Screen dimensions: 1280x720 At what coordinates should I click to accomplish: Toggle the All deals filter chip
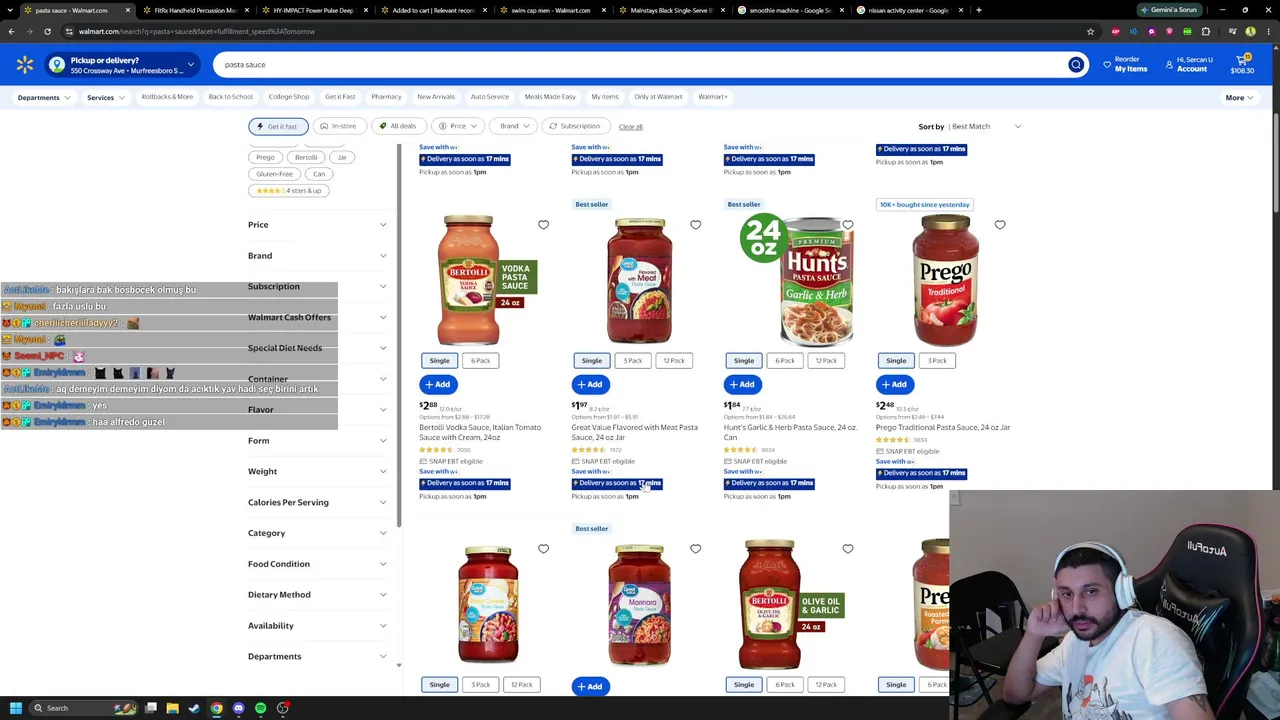coord(398,126)
